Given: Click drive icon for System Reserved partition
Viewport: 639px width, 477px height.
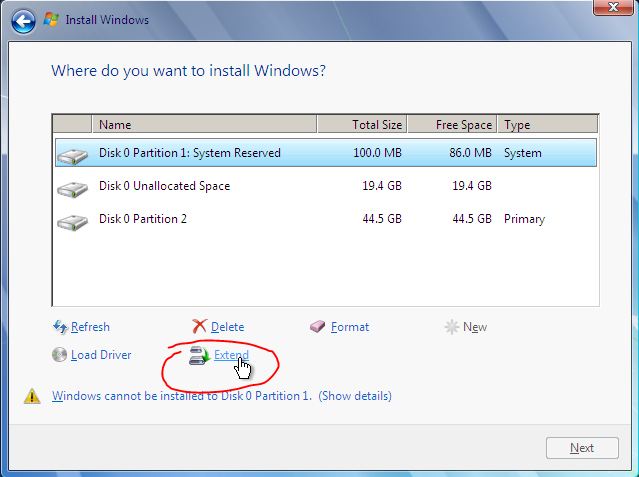Looking at the screenshot, I should (73, 156).
